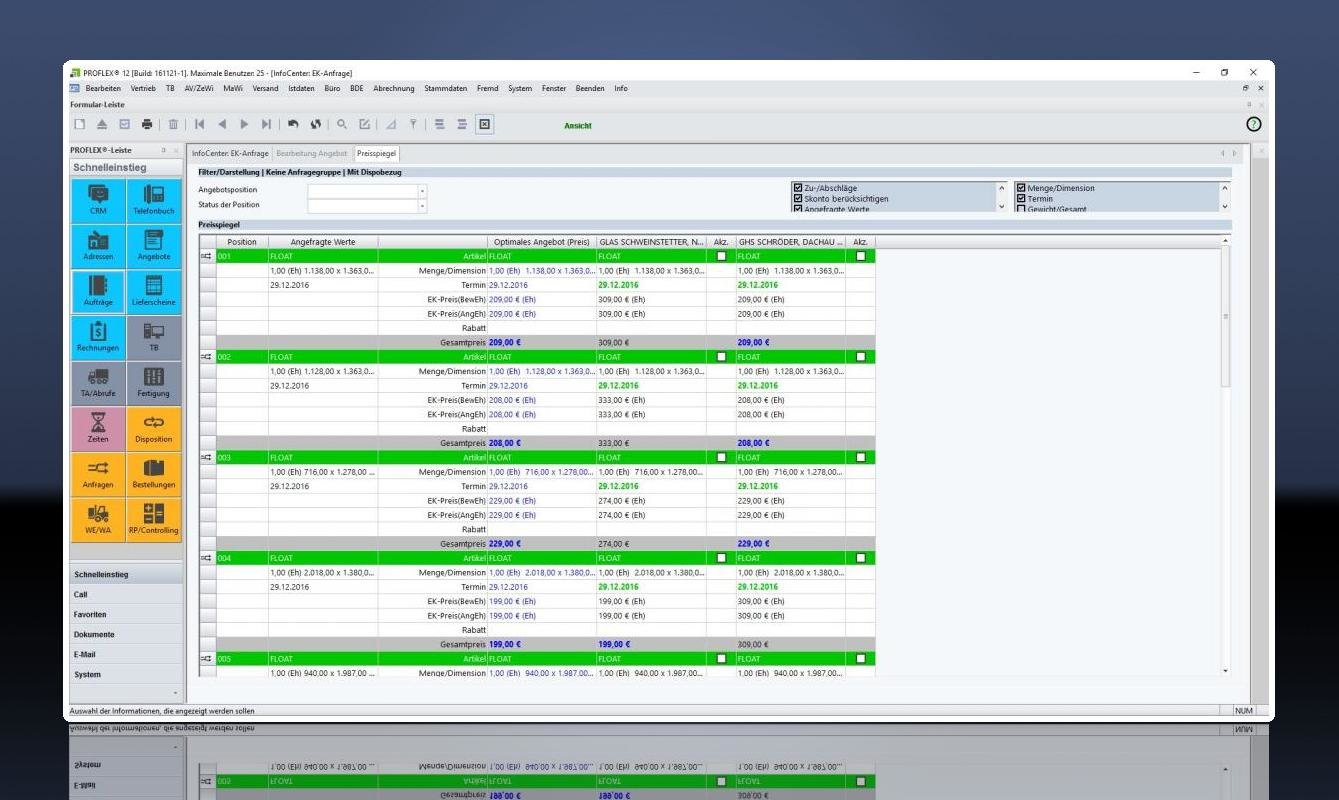
Task: Open the Stammdaten menu
Action: (x=445, y=88)
